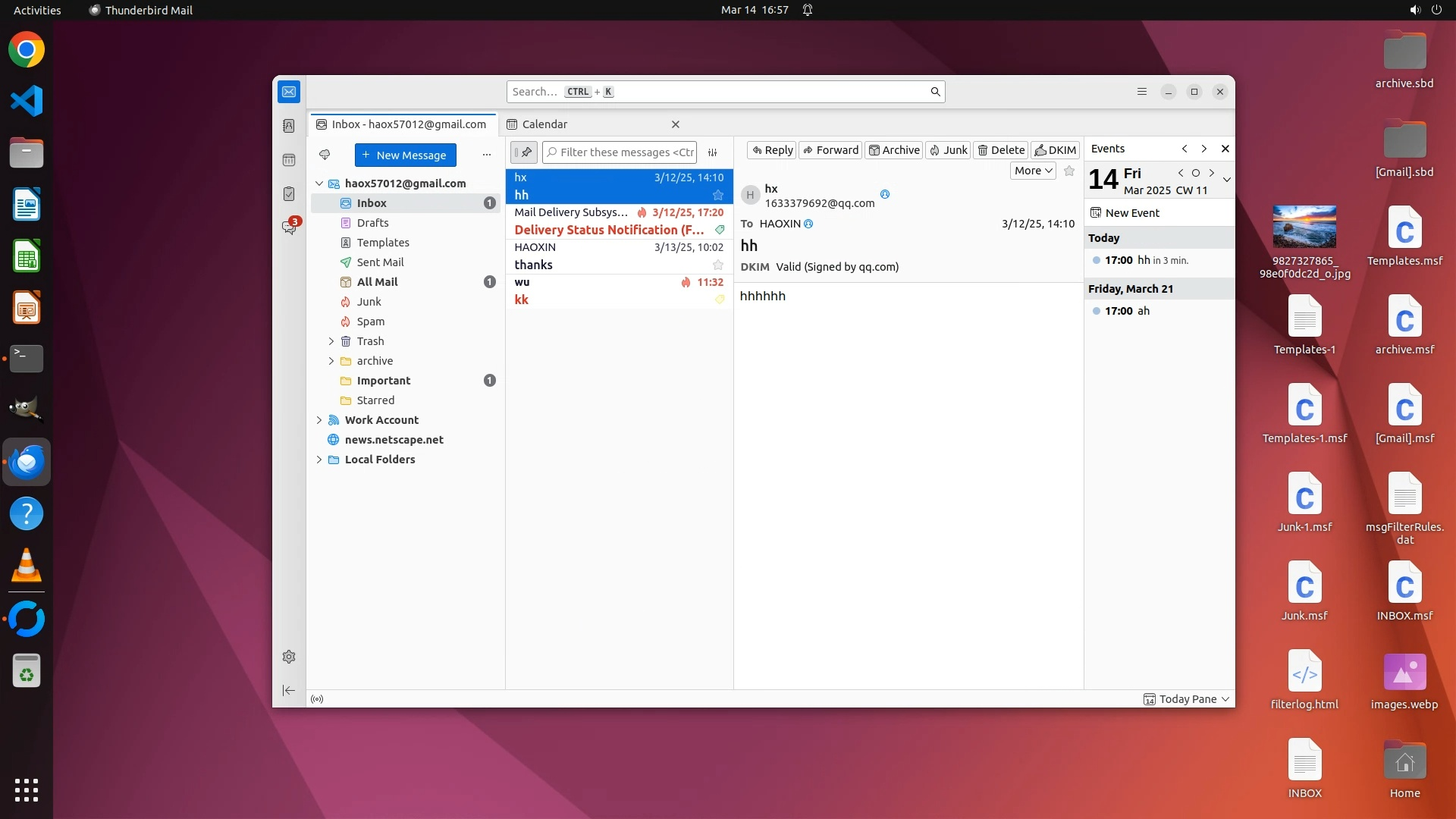Open the Address Book space icon
This screenshot has width=1456, height=819.
[x=289, y=126]
